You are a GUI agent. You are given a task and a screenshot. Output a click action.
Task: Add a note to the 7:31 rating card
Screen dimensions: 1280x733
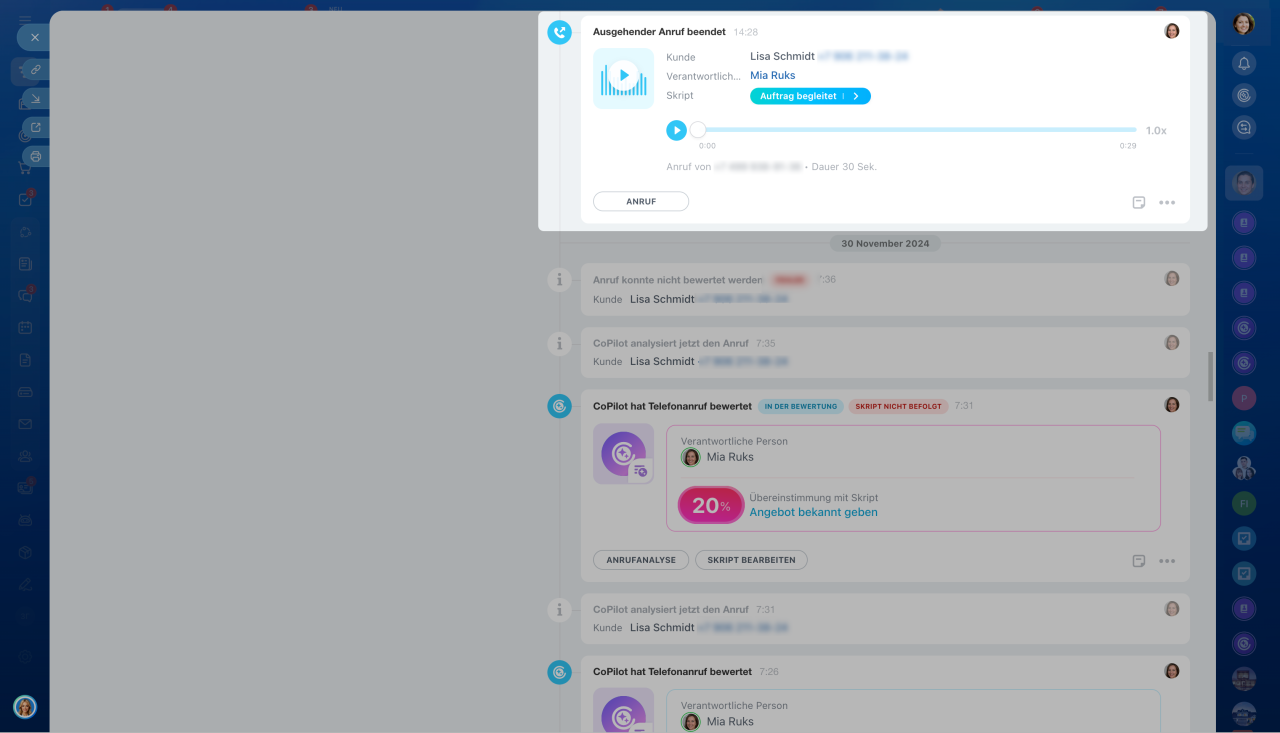[x=1139, y=561]
